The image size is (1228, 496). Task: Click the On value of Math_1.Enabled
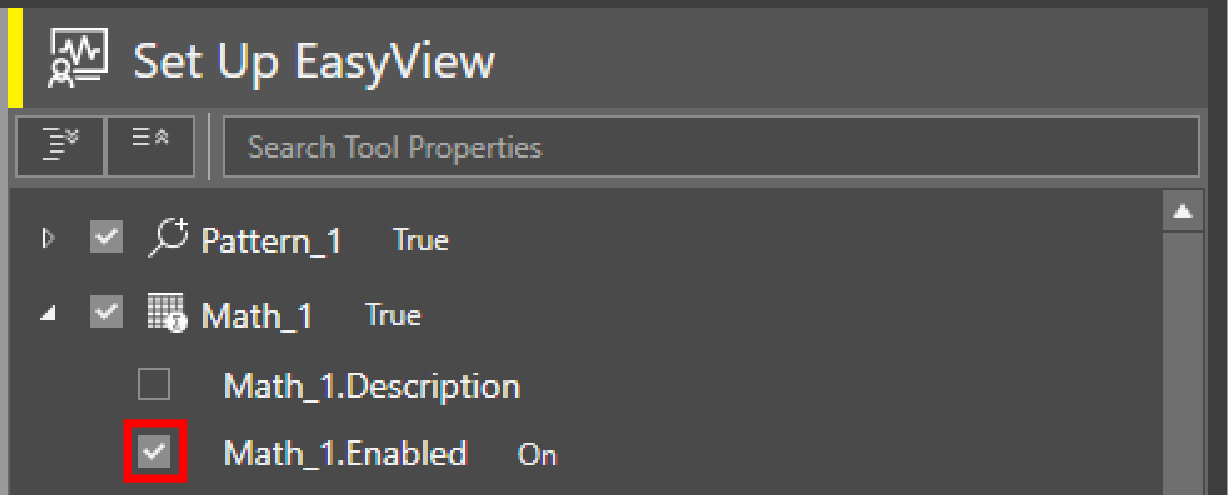pos(536,455)
